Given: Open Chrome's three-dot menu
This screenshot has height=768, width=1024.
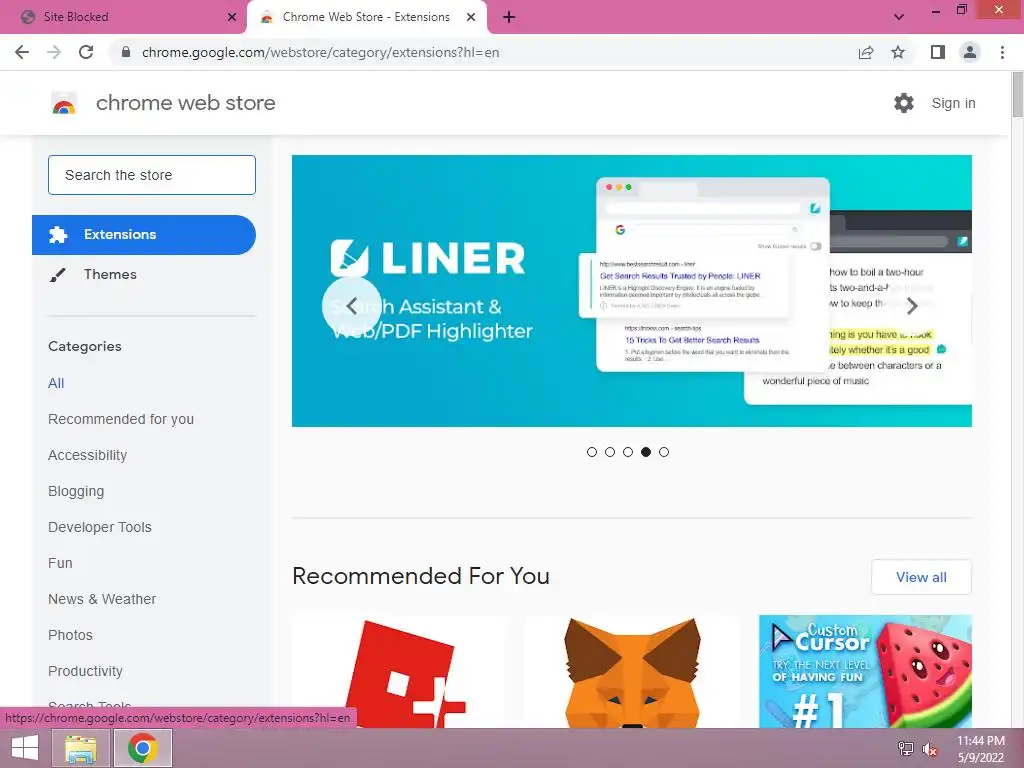Looking at the screenshot, I should (1002, 52).
